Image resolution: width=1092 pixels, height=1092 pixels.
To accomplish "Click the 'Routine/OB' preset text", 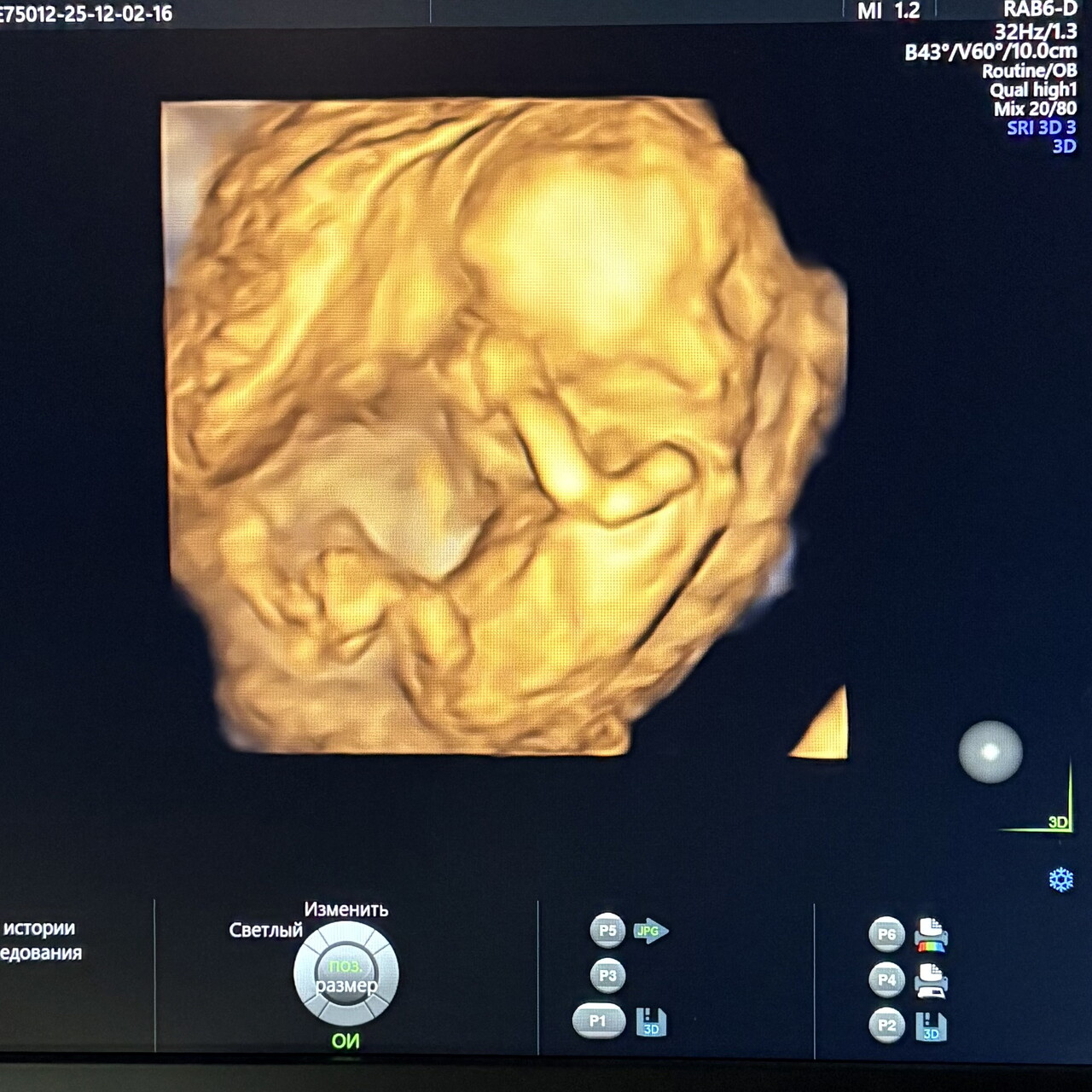I will pyautogui.click(x=1029, y=71).
